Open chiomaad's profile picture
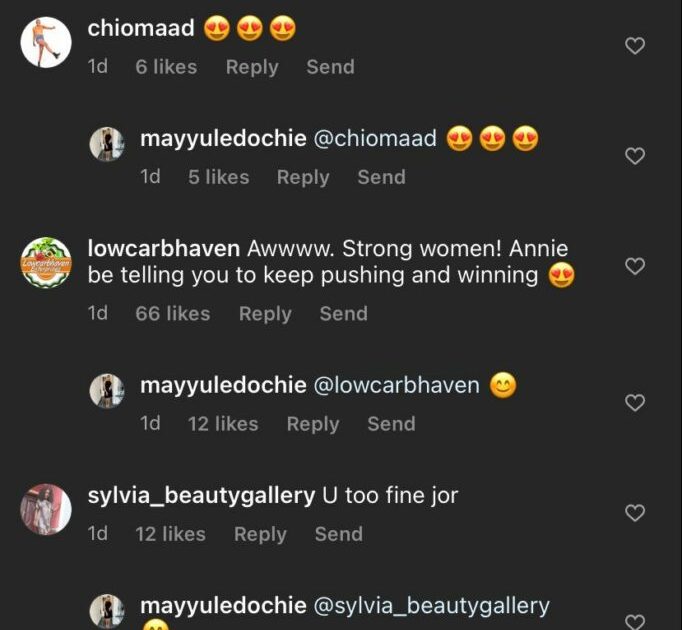 pos(47,42)
